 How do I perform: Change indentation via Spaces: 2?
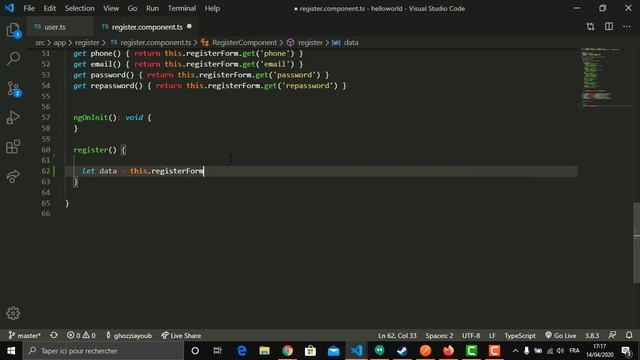(439, 336)
